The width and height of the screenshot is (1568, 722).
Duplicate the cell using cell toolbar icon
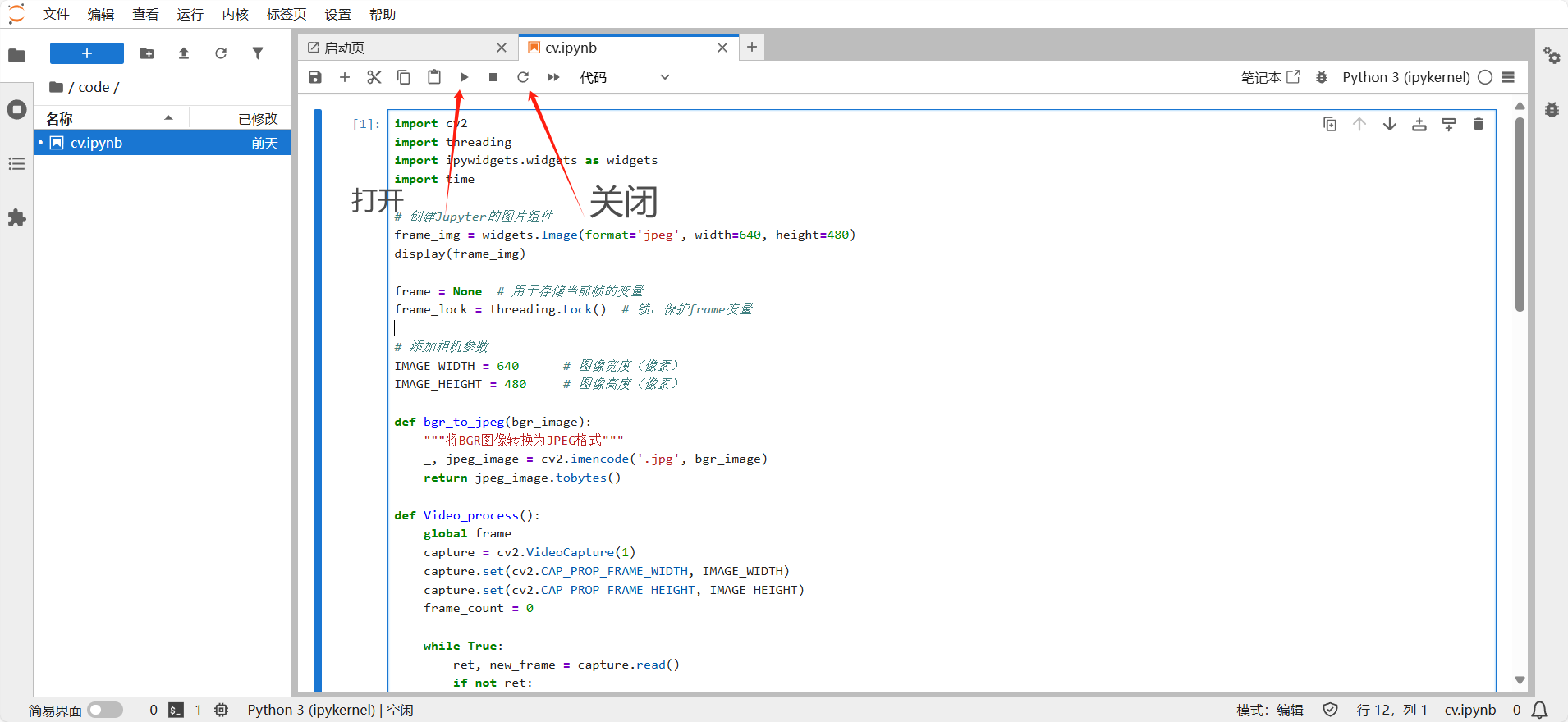tap(1330, 124)
